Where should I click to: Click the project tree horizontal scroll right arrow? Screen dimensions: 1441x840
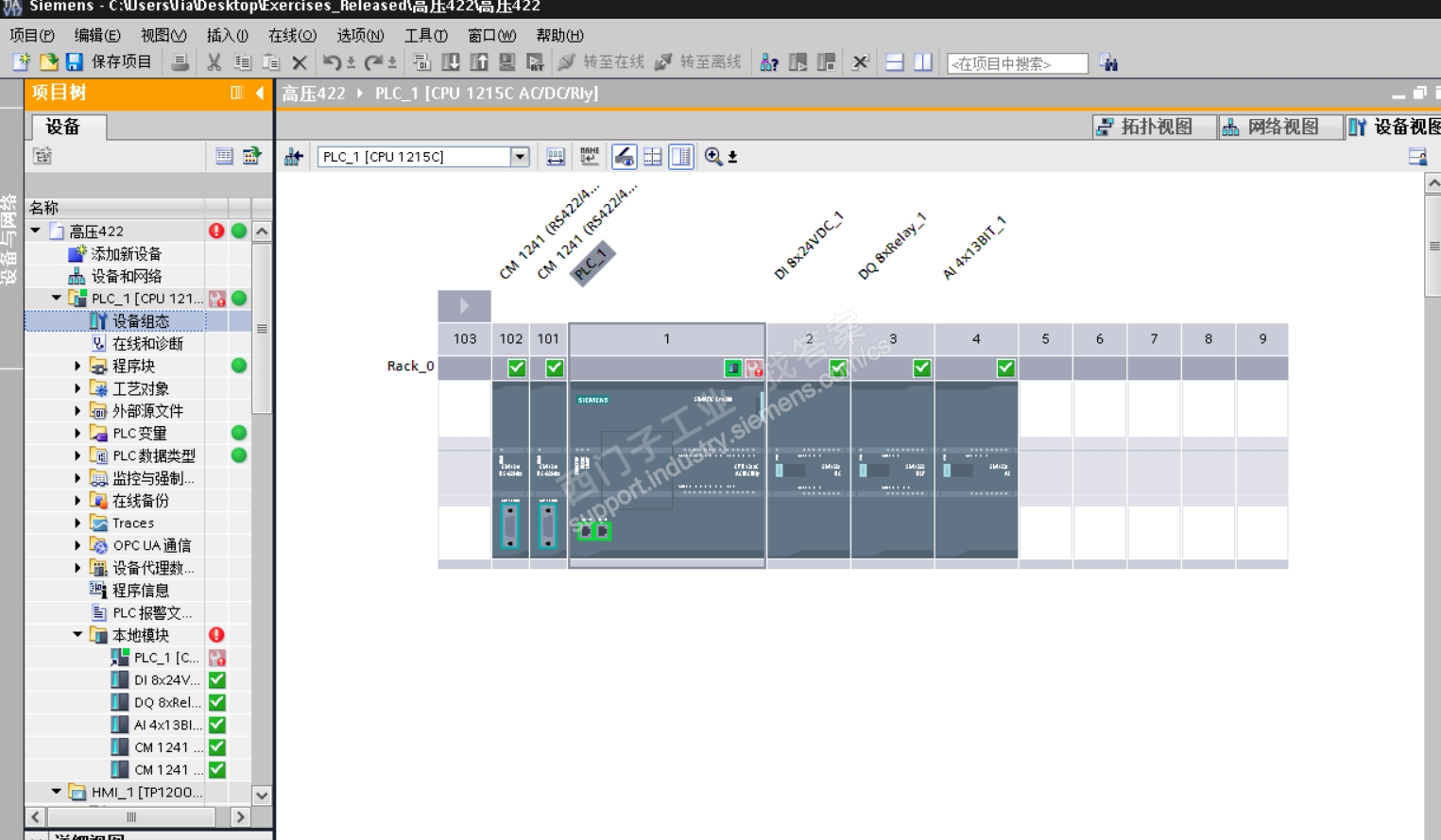tap(241, 816)
